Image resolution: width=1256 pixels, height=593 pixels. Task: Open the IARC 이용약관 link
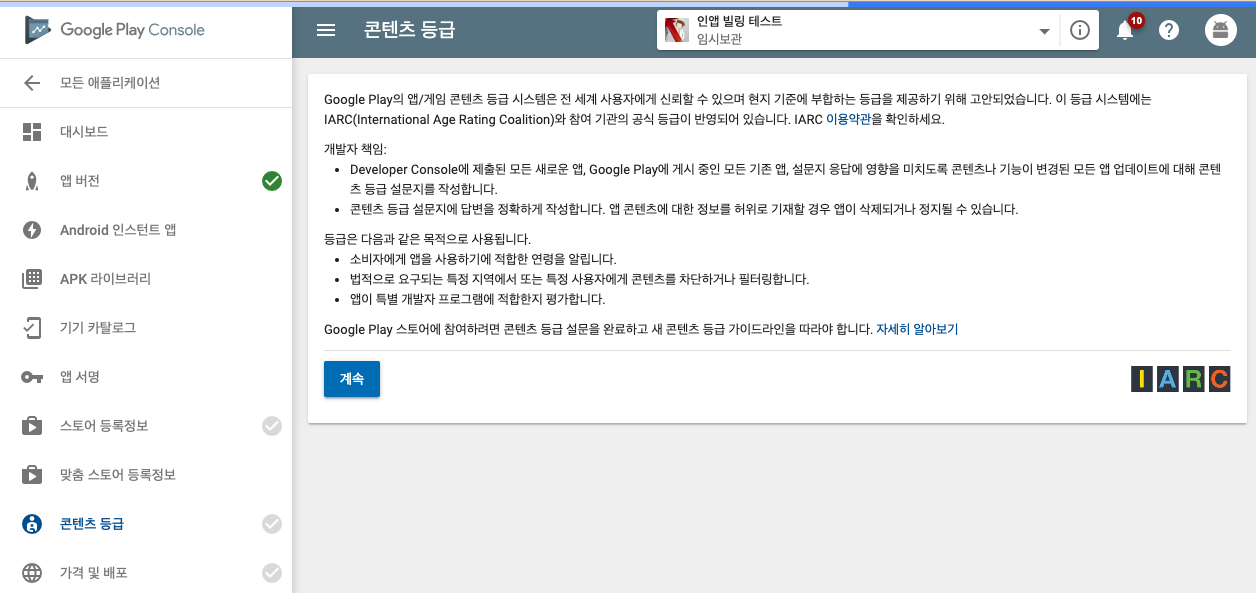[x=850, y=119]
